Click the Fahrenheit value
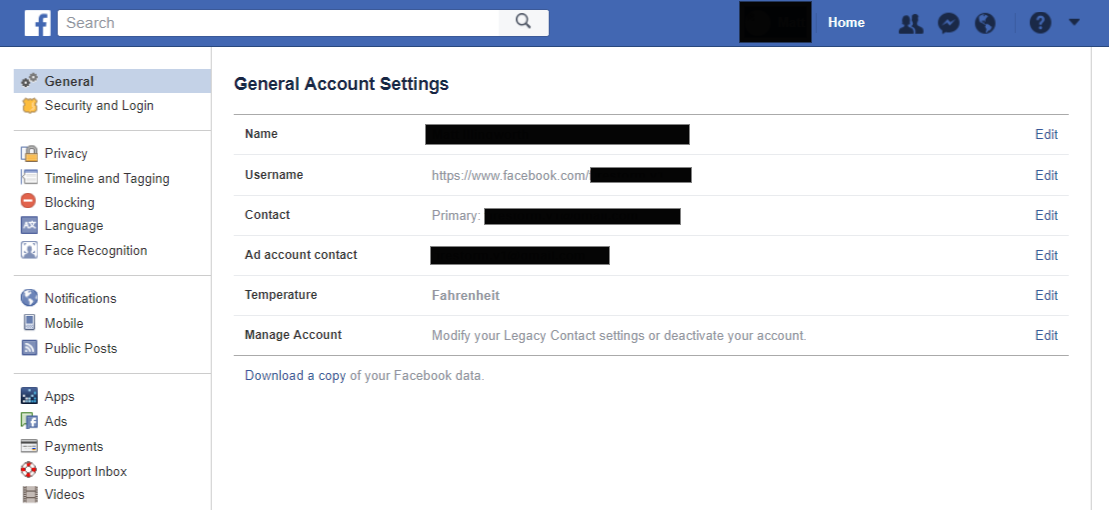 pyautogui.click(x=465, y=296)
